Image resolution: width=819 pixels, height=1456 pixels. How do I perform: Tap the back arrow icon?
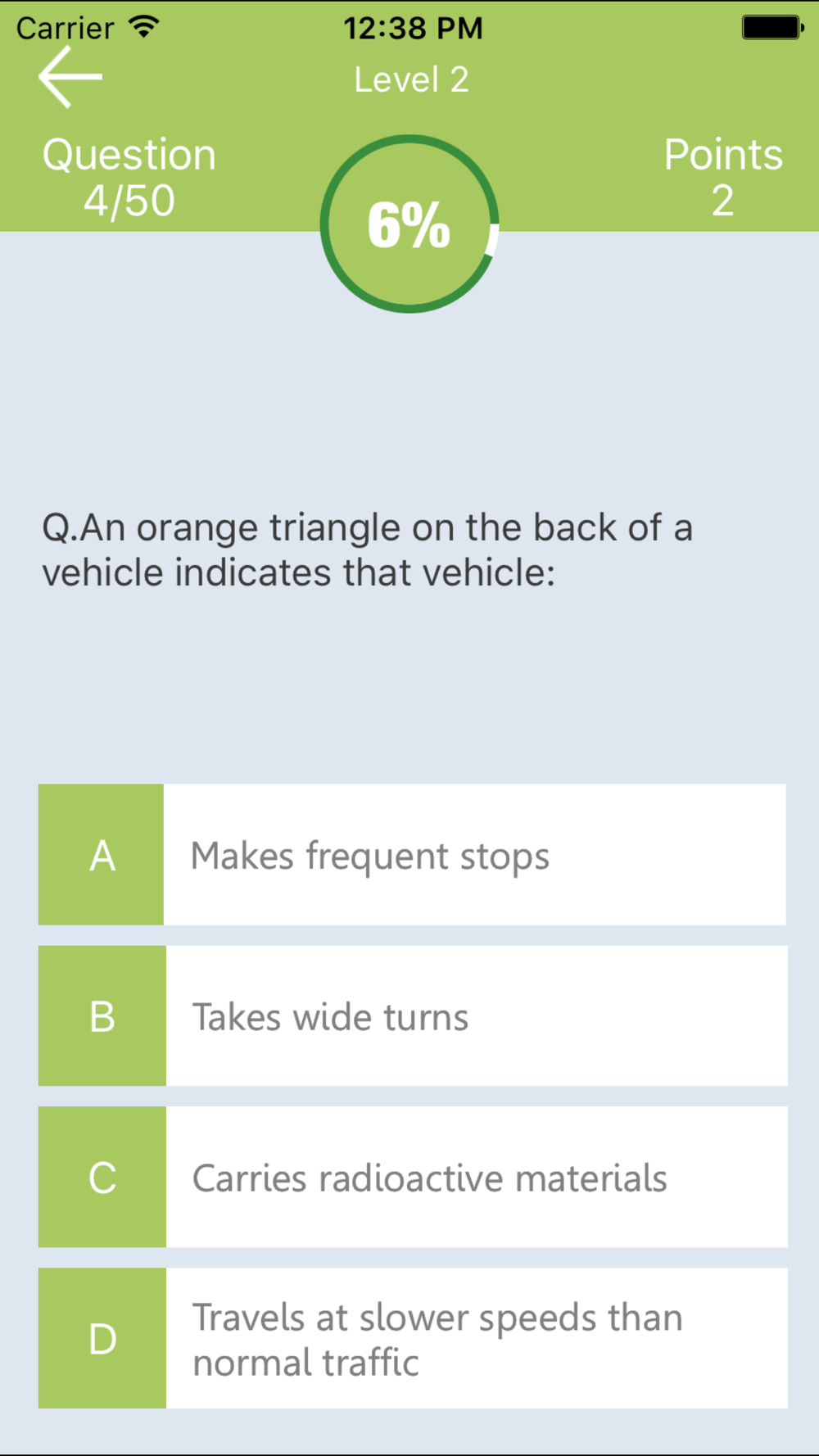point(70,77)
